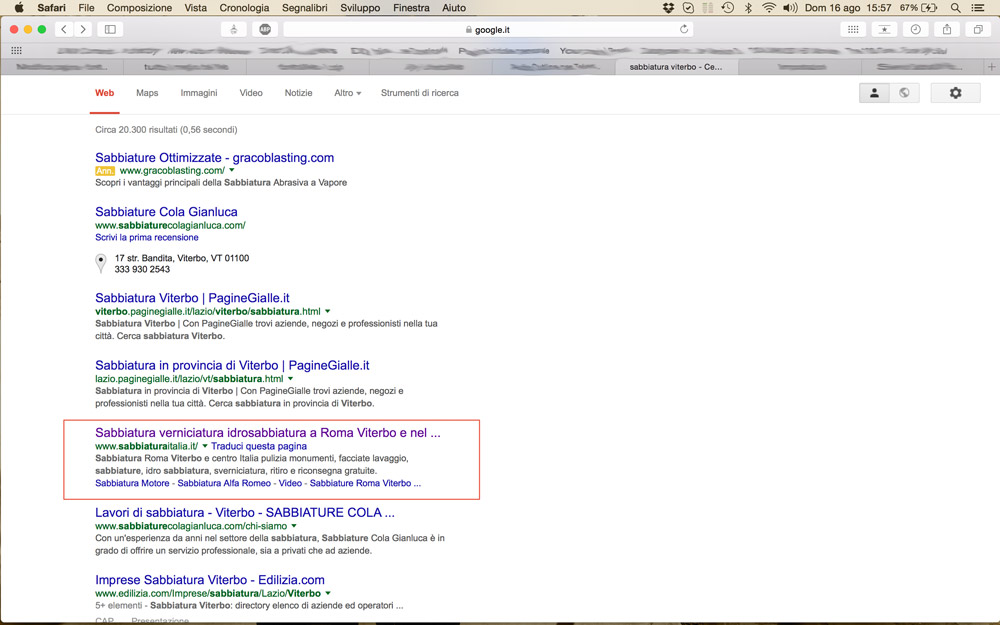Open 'Sabbiatura in provincia di Viterbo' result
This screenshot has height=625, width=1000.
[232, 365]
